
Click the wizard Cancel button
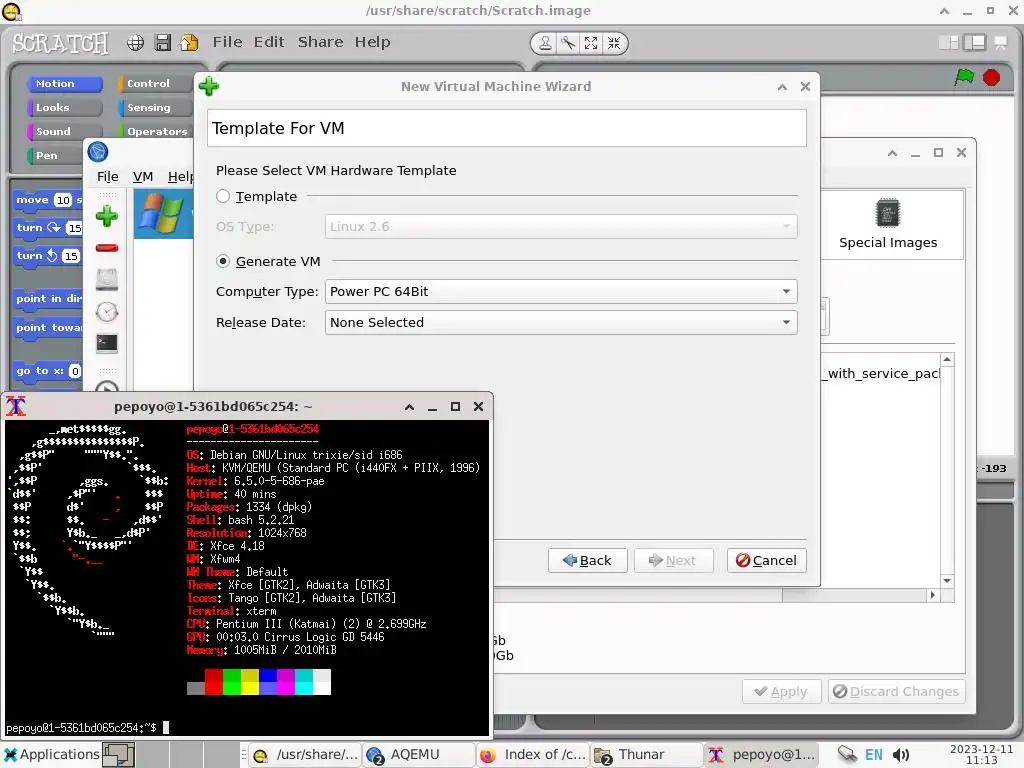click(766, 560)
